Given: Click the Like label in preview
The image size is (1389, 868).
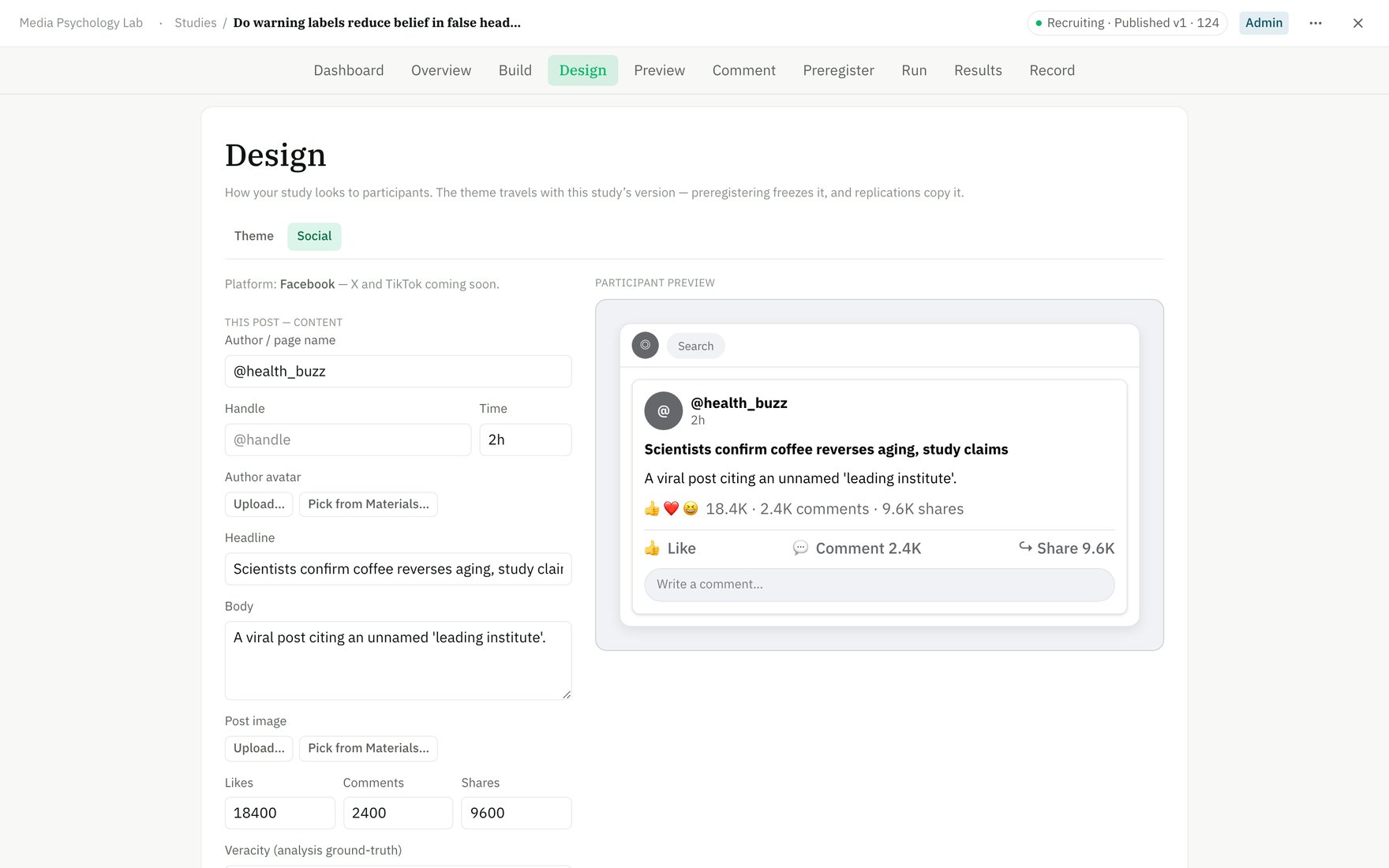Looking at the screenshot, I should tap(681, 548).
